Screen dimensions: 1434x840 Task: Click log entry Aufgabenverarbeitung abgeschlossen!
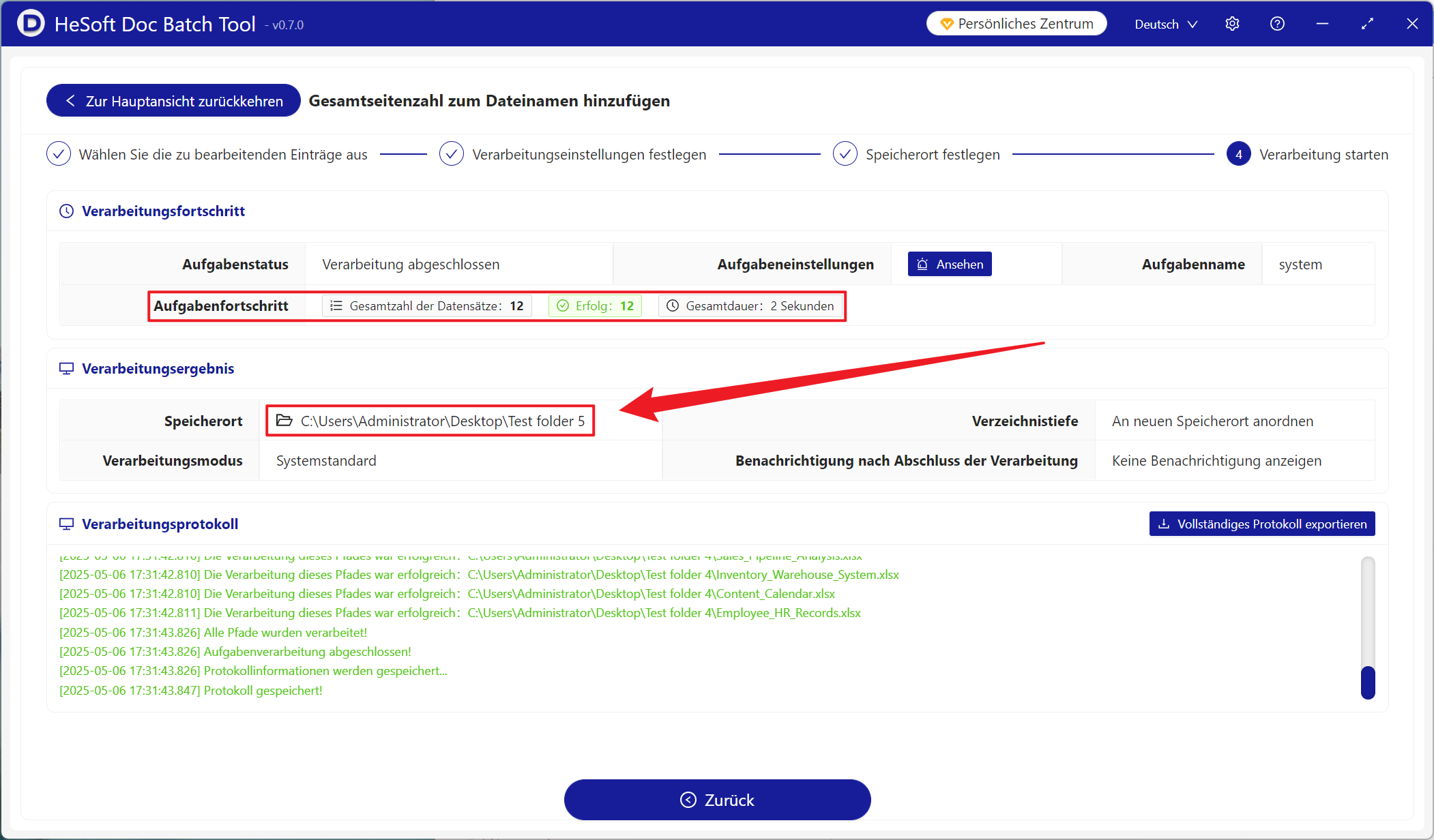click(x=235, y=652)
